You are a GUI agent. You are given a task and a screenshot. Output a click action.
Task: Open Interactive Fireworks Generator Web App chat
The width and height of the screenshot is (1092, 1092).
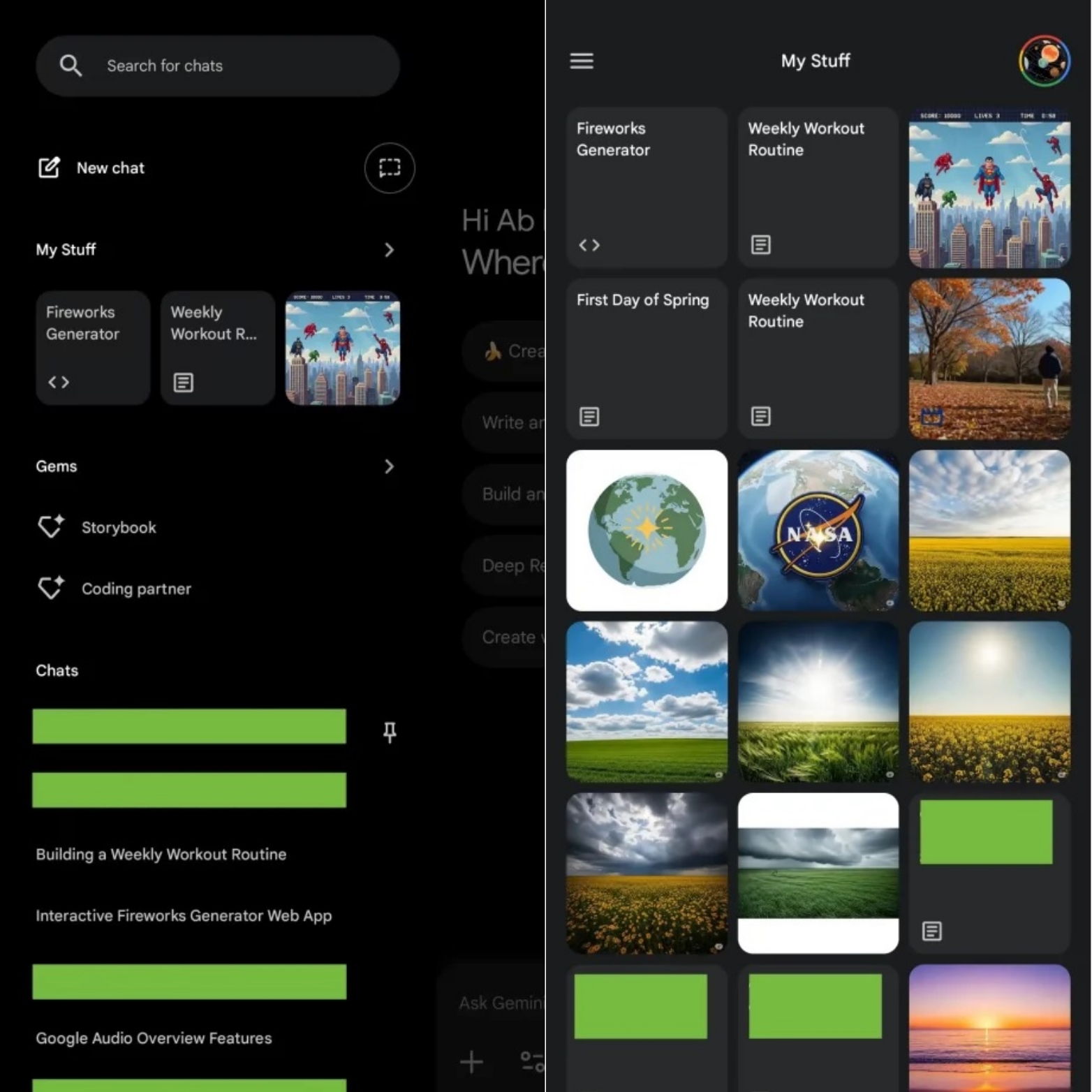tap(184, 915)
